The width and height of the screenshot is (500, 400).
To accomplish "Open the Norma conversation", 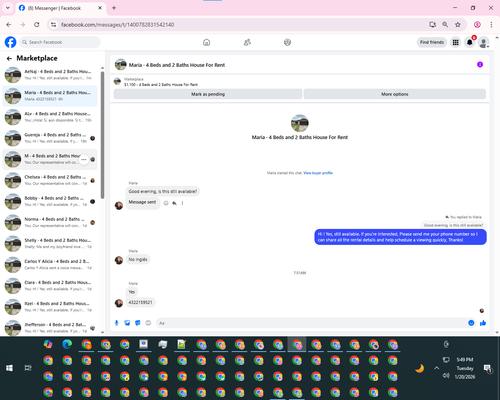I will (x=50, y=222).
